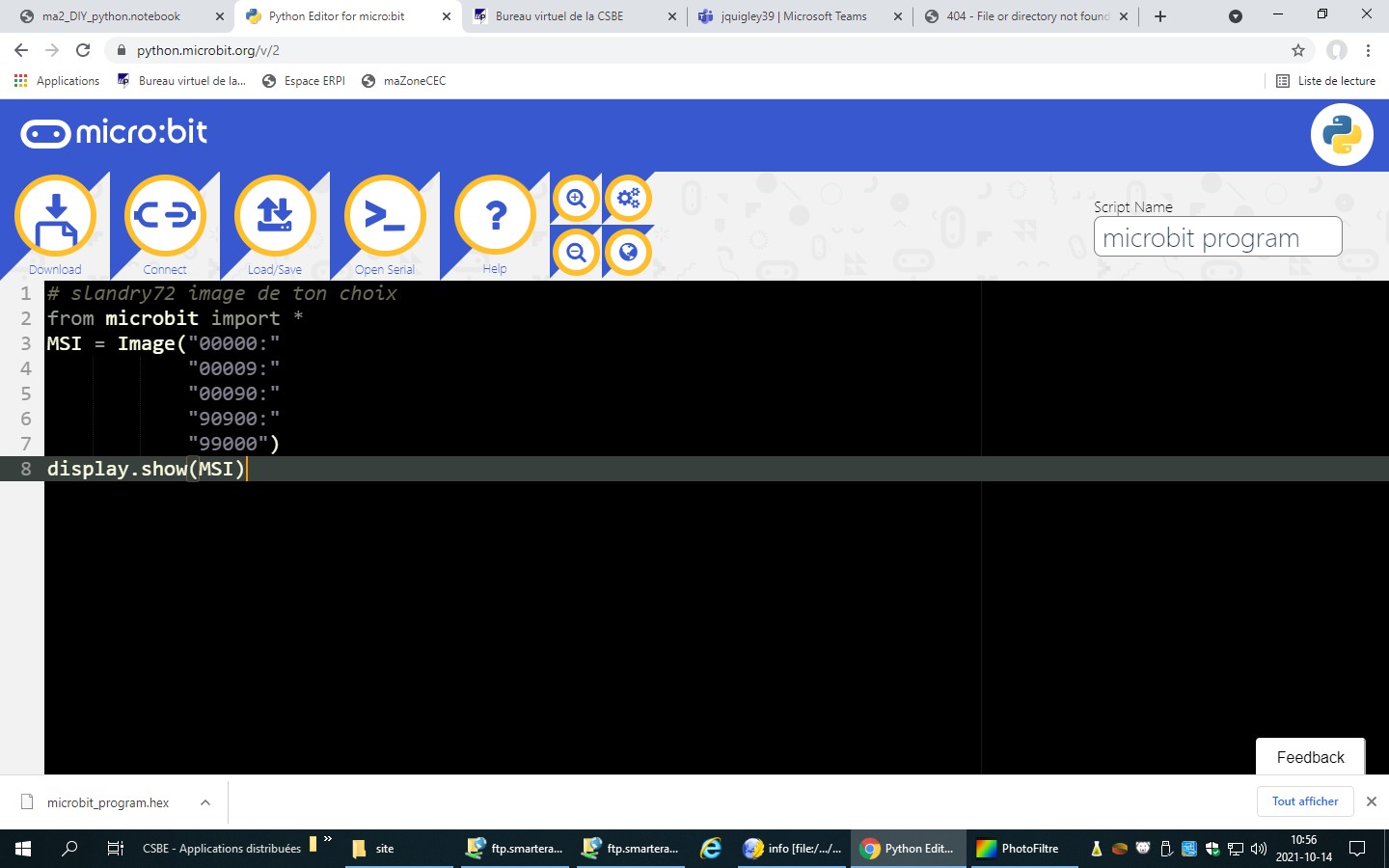Open the Windows Start menu

23,849
